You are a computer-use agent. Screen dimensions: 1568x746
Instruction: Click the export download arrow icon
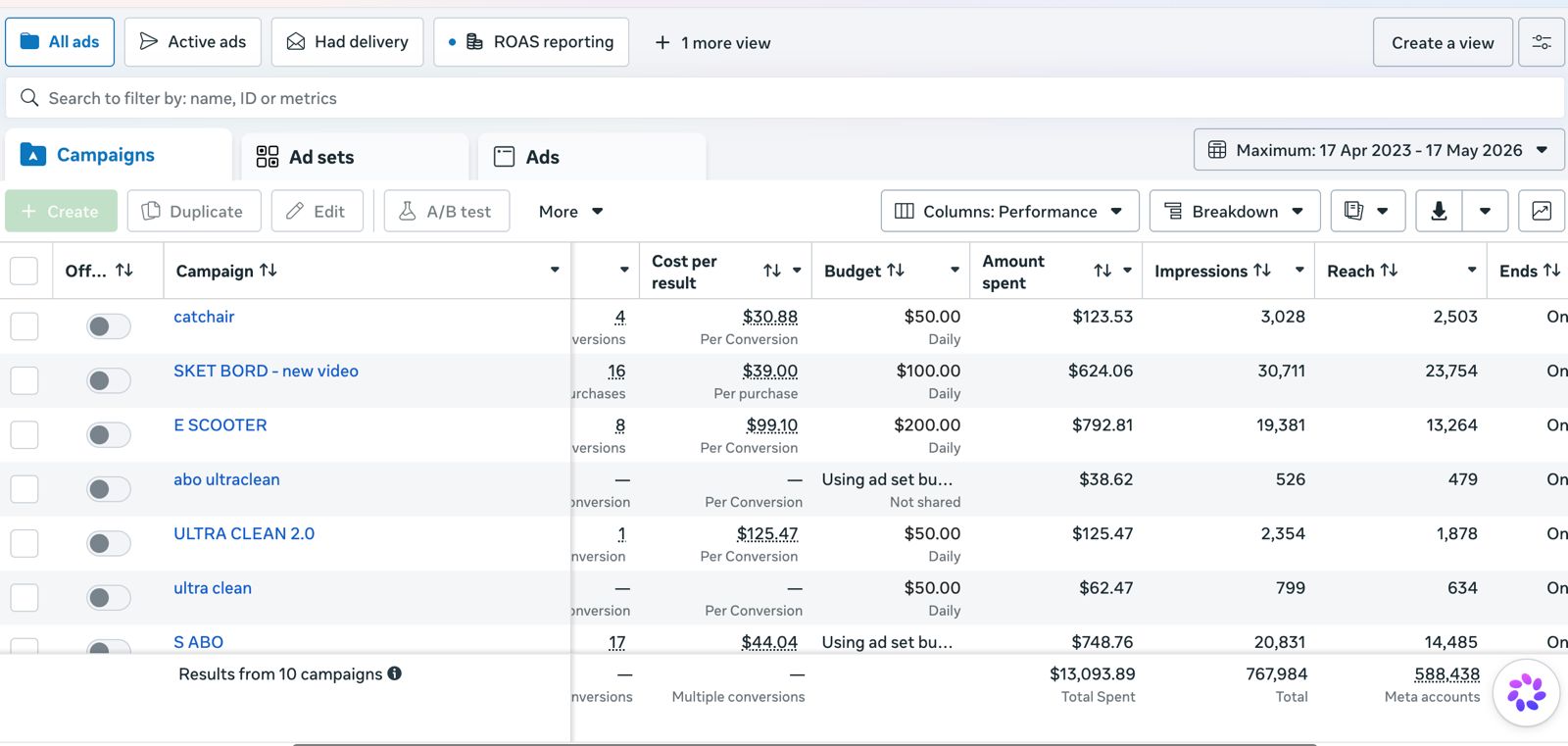tap(1439, 211)
